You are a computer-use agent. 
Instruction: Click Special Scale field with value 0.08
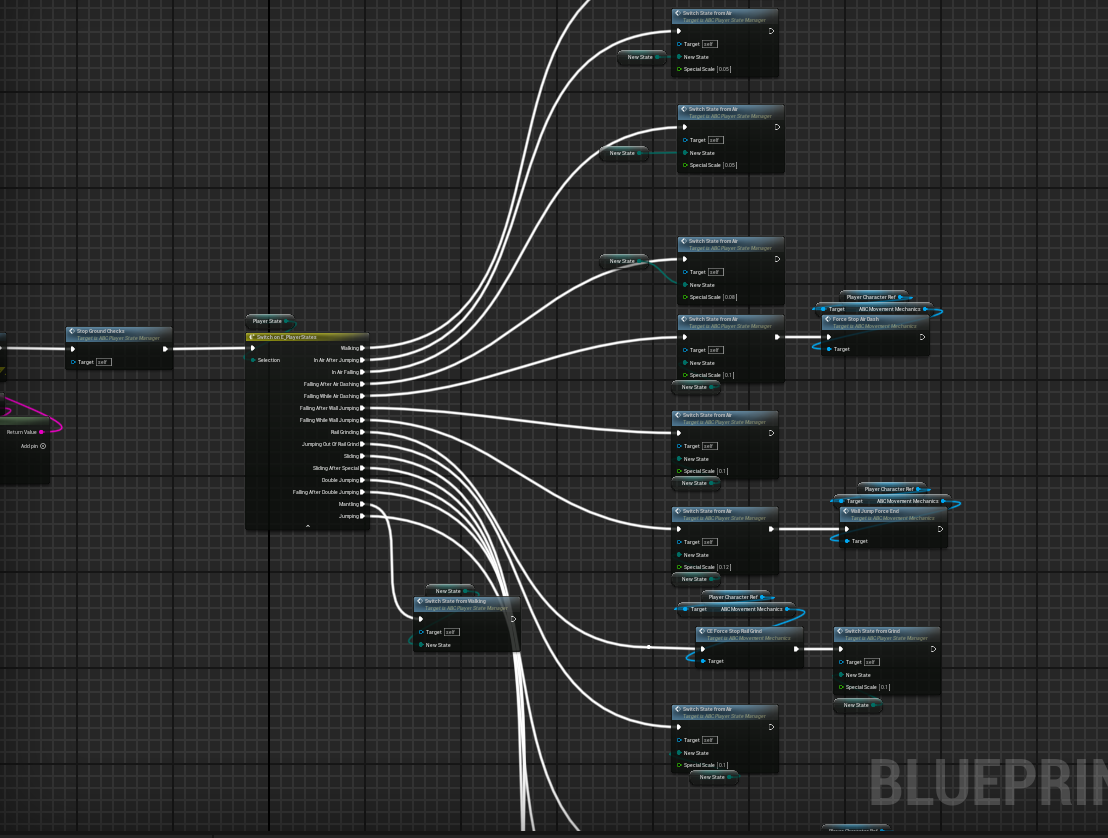(x=728, y=297)
